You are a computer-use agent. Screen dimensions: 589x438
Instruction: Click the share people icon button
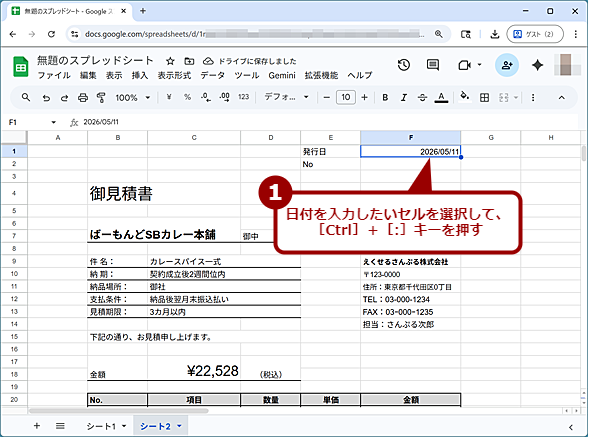point(507,65)
